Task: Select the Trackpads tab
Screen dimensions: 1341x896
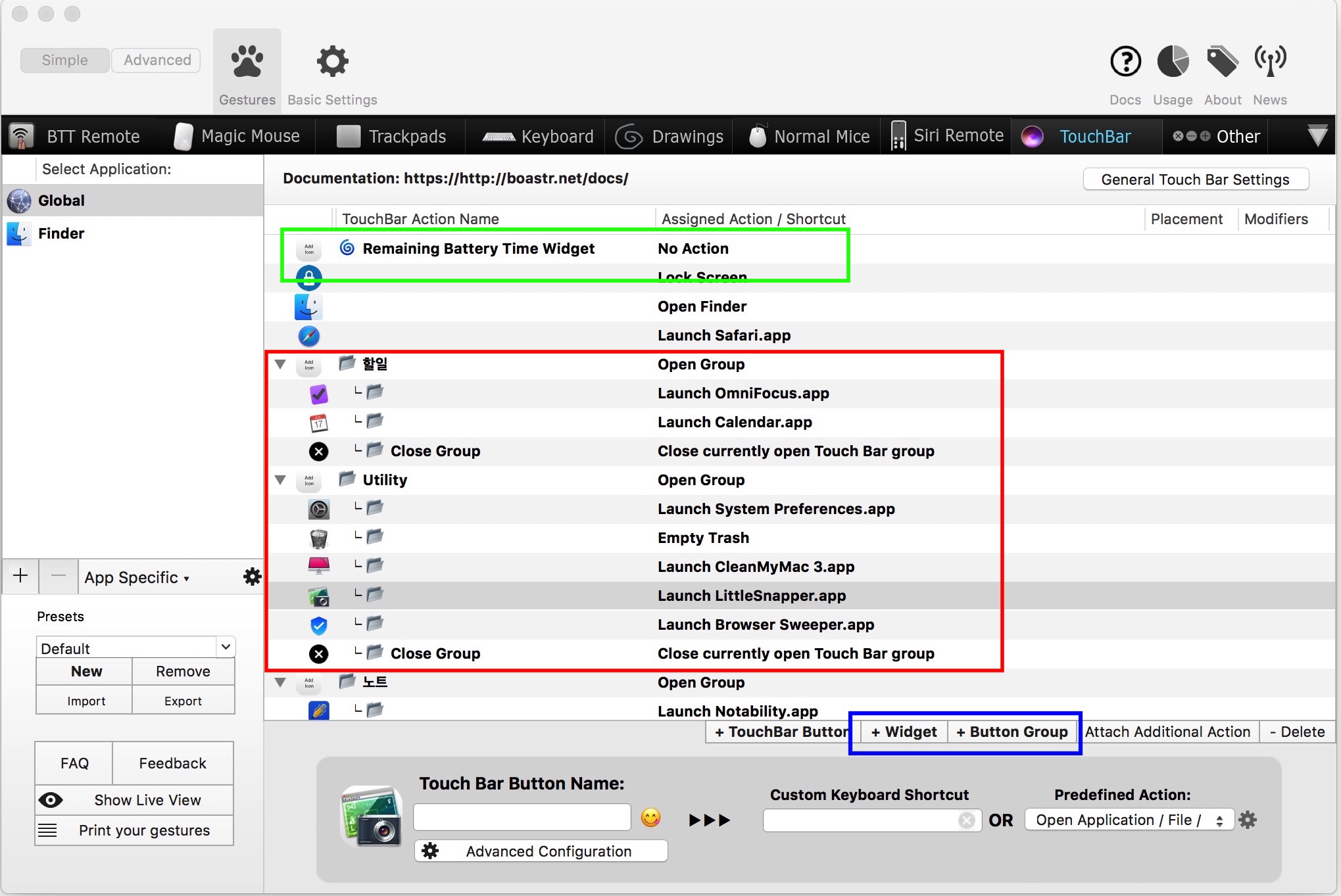Action: point(391,136)
